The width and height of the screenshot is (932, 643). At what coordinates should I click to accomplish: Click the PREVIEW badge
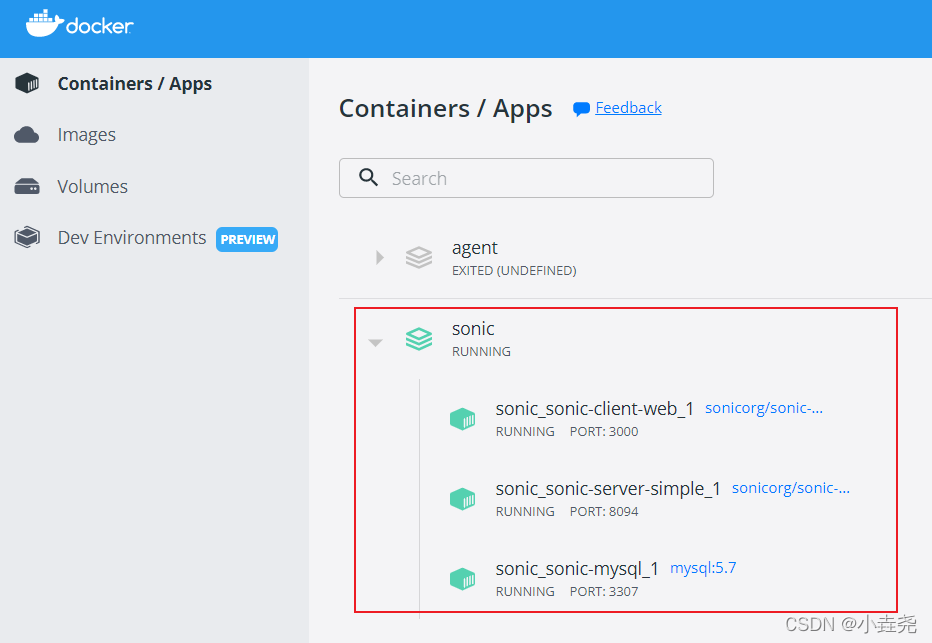[x=247, y=239]
